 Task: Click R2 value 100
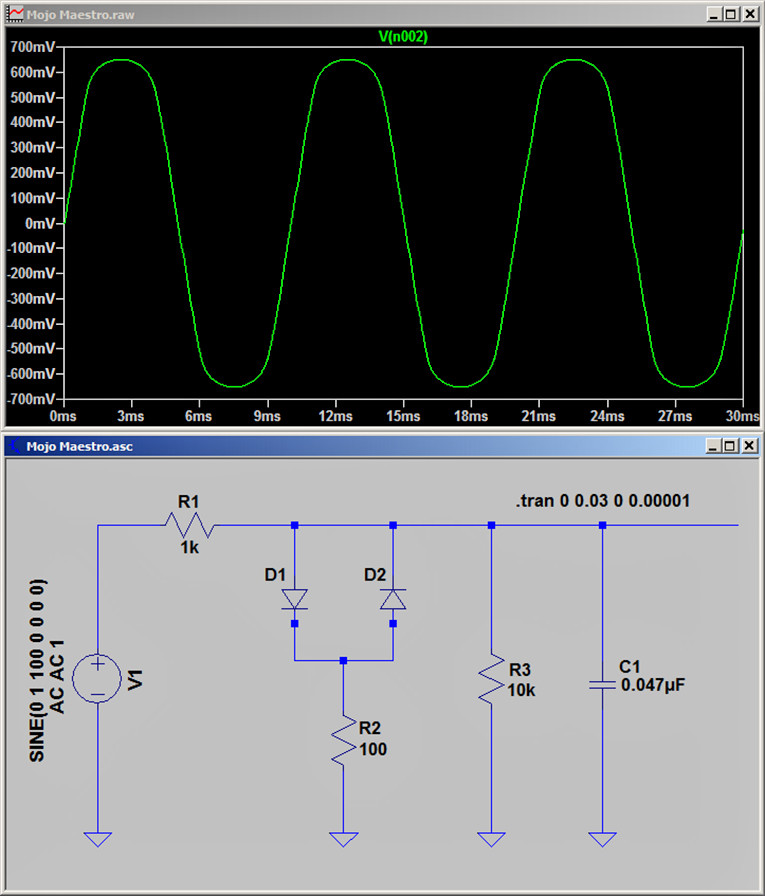pos(373,749)
